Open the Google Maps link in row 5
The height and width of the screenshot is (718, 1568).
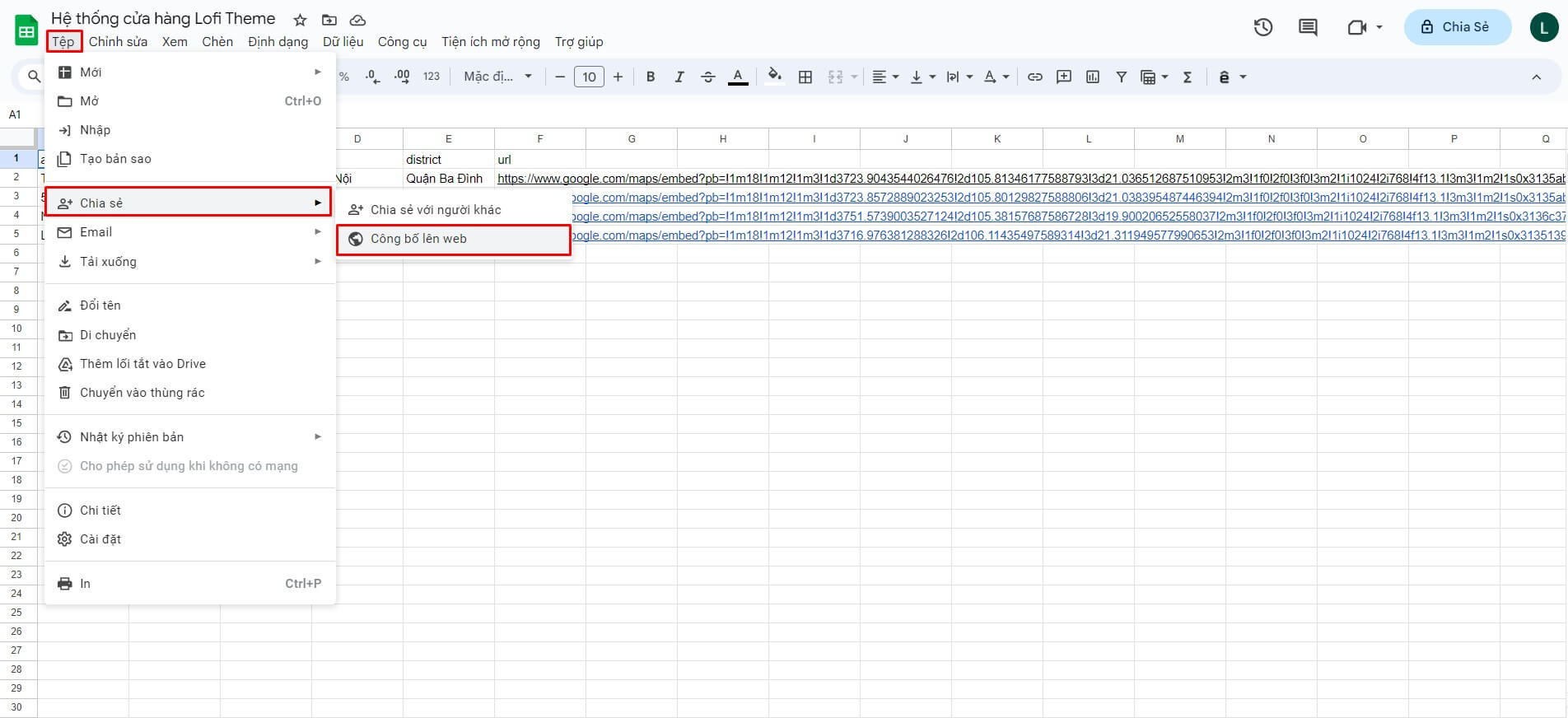tap(1068, 235)
